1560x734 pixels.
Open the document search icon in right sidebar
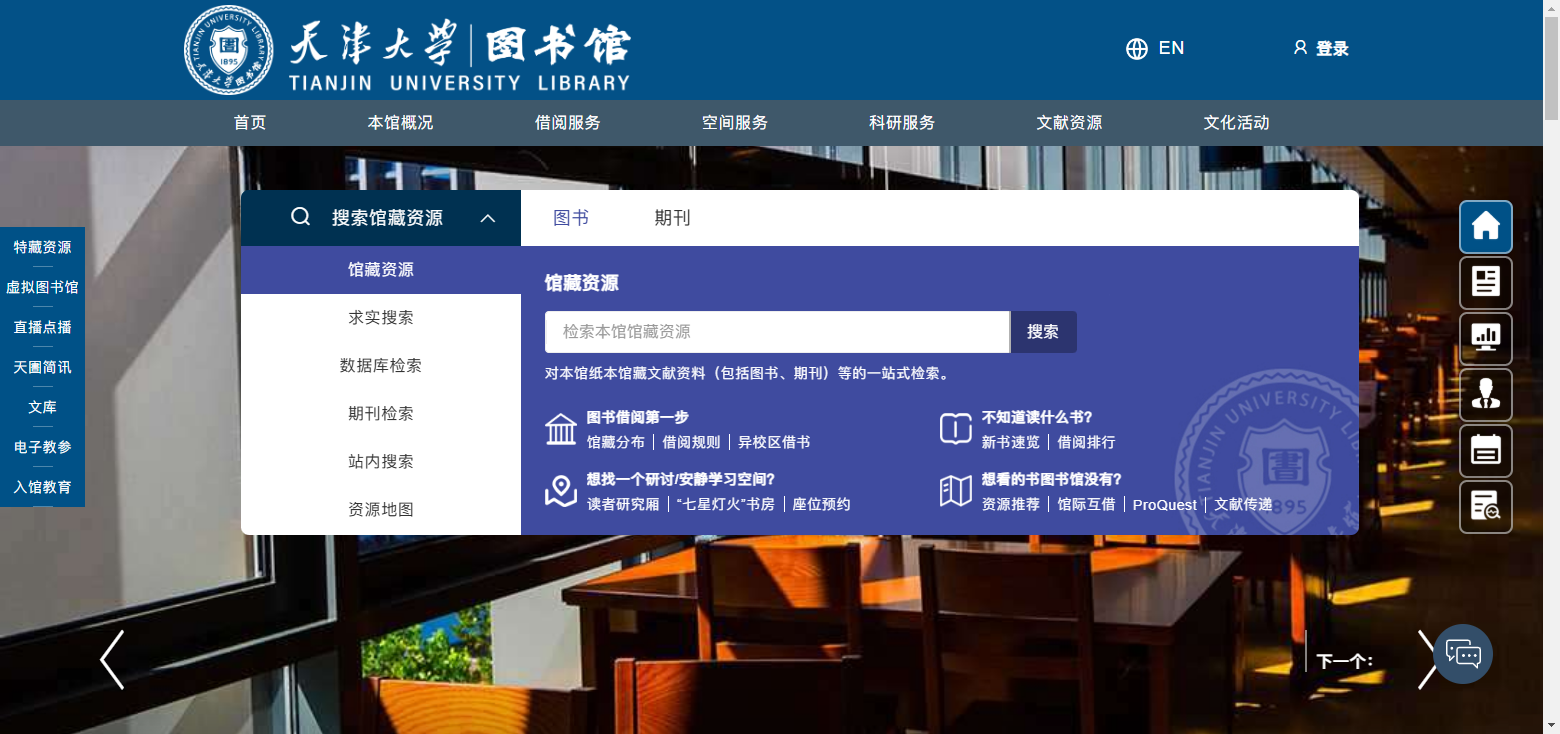[1485, 507]
